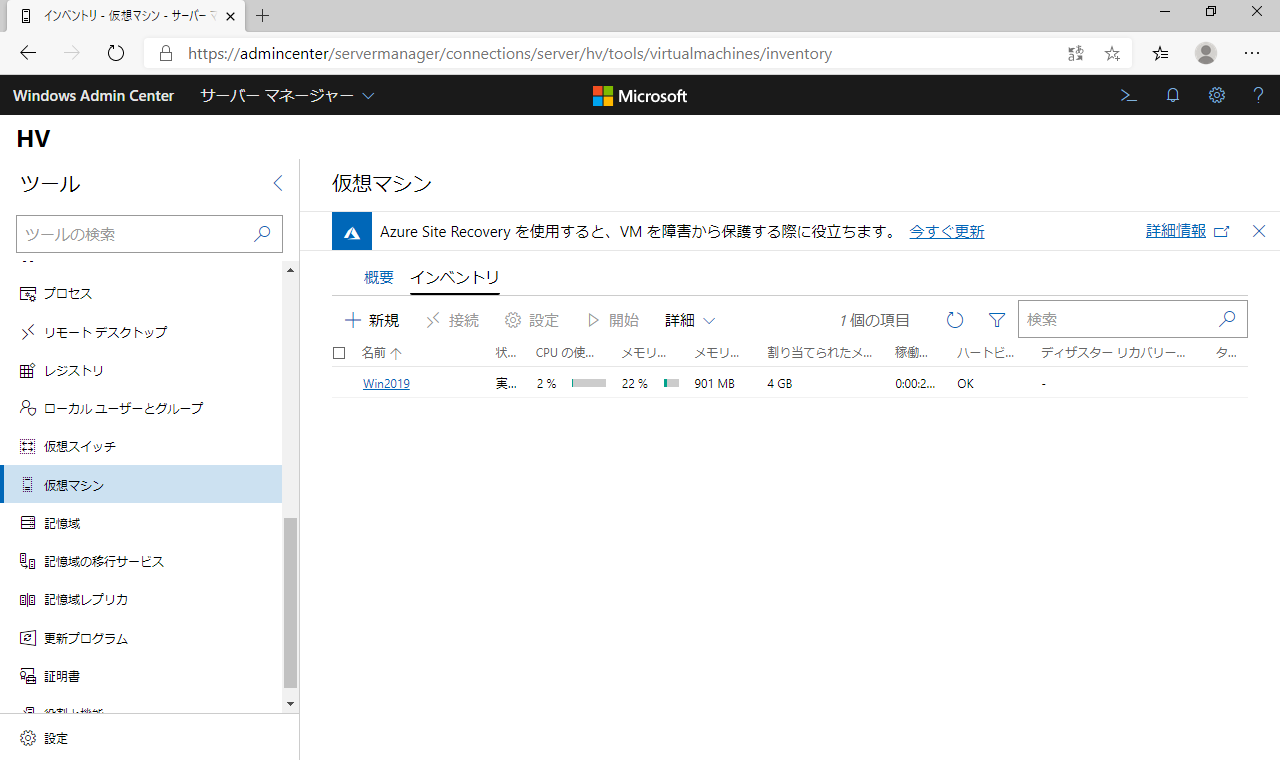The height and width of the screenshot is (760, 1280).
Task: Open browser profile avatar
Action: 1206,53
